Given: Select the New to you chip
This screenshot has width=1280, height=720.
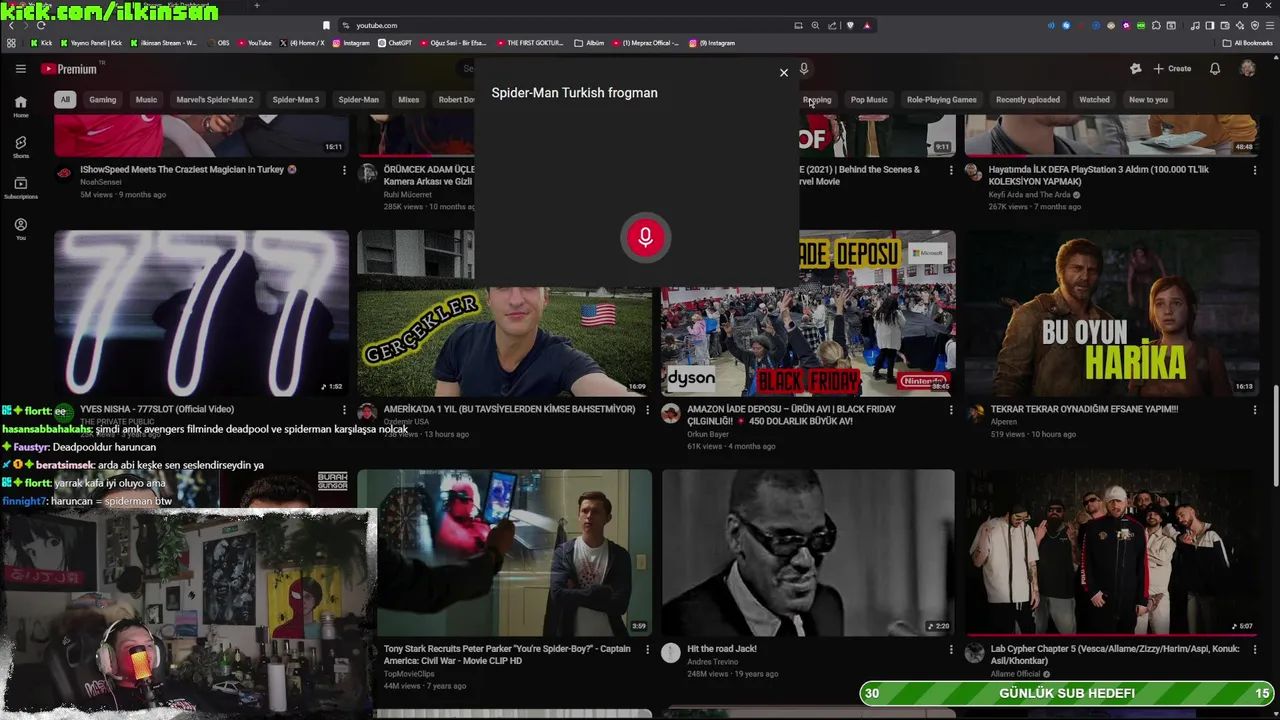Looking at the screenshot, I should click(x=1148, y=100).
